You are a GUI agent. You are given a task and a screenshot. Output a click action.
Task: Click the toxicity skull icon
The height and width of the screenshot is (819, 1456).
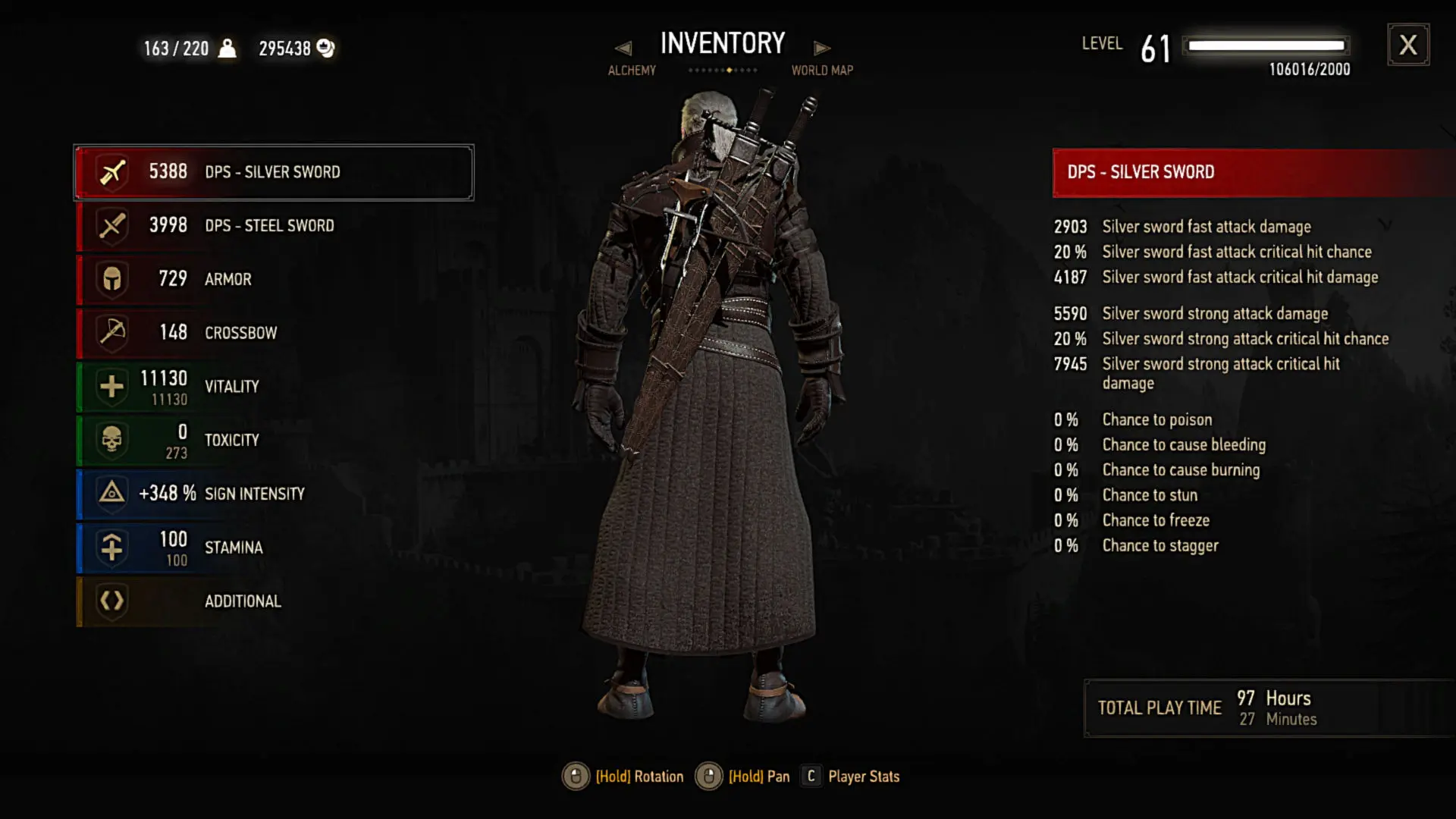[112, 440]
